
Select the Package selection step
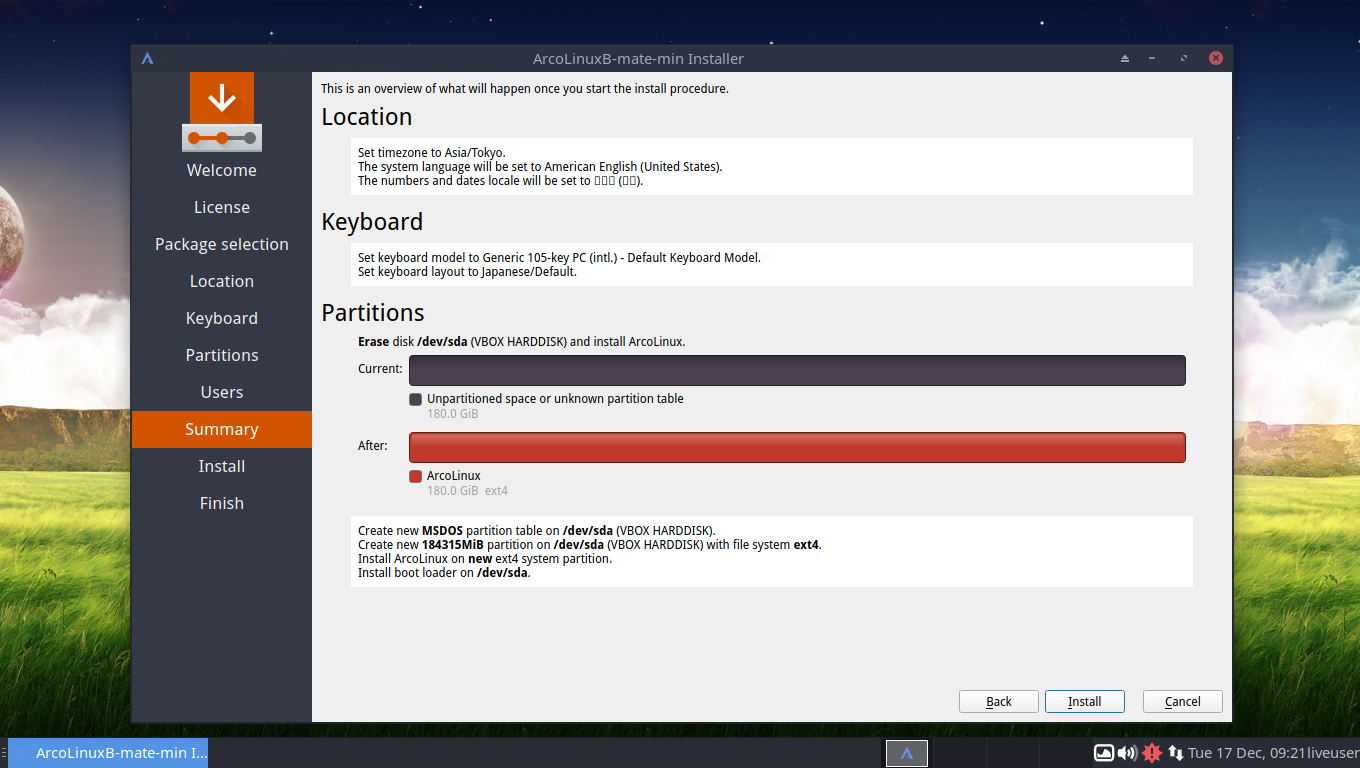click(222, 244)
